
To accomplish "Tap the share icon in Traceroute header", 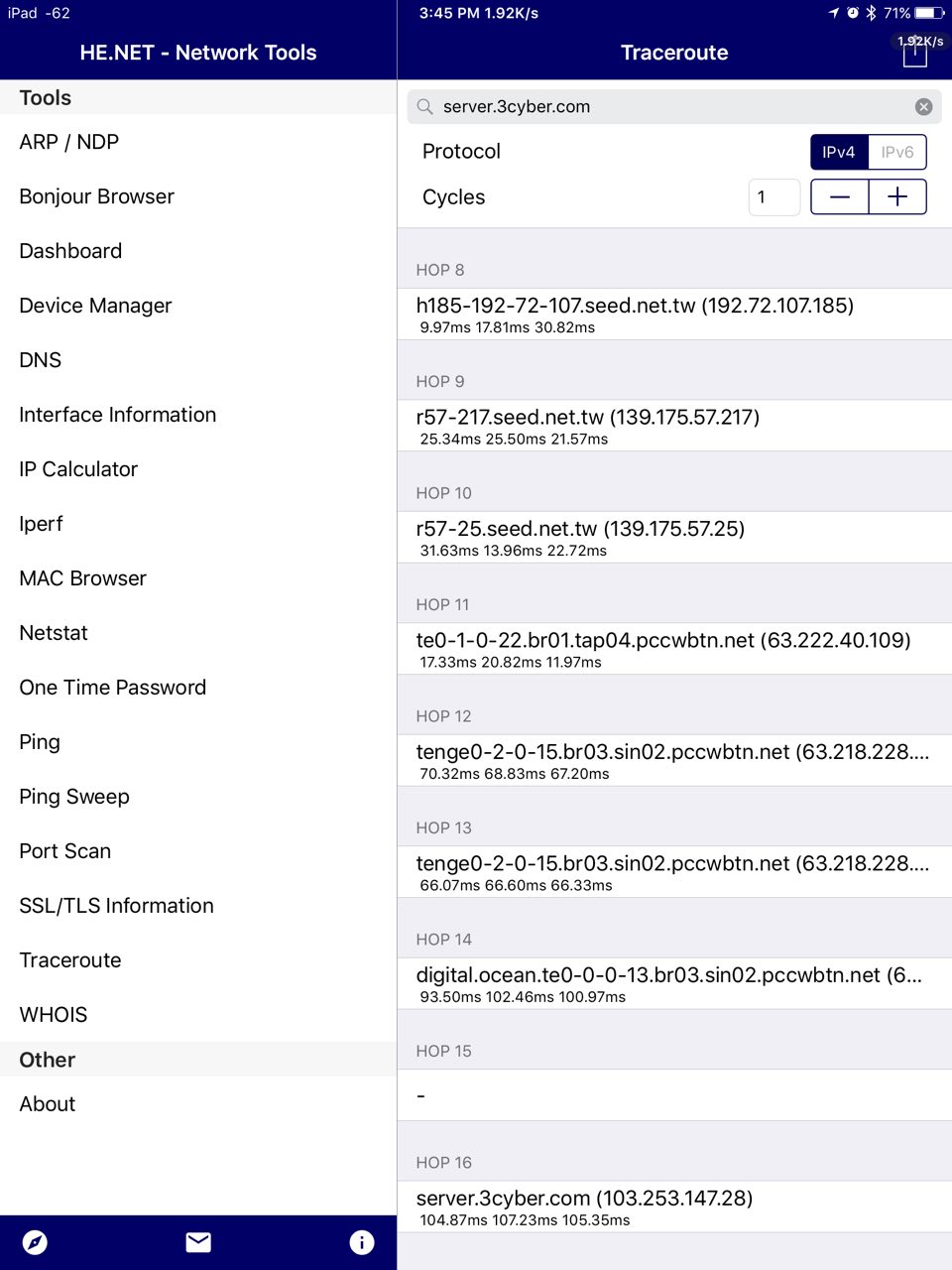I will (x=914, y=54).
